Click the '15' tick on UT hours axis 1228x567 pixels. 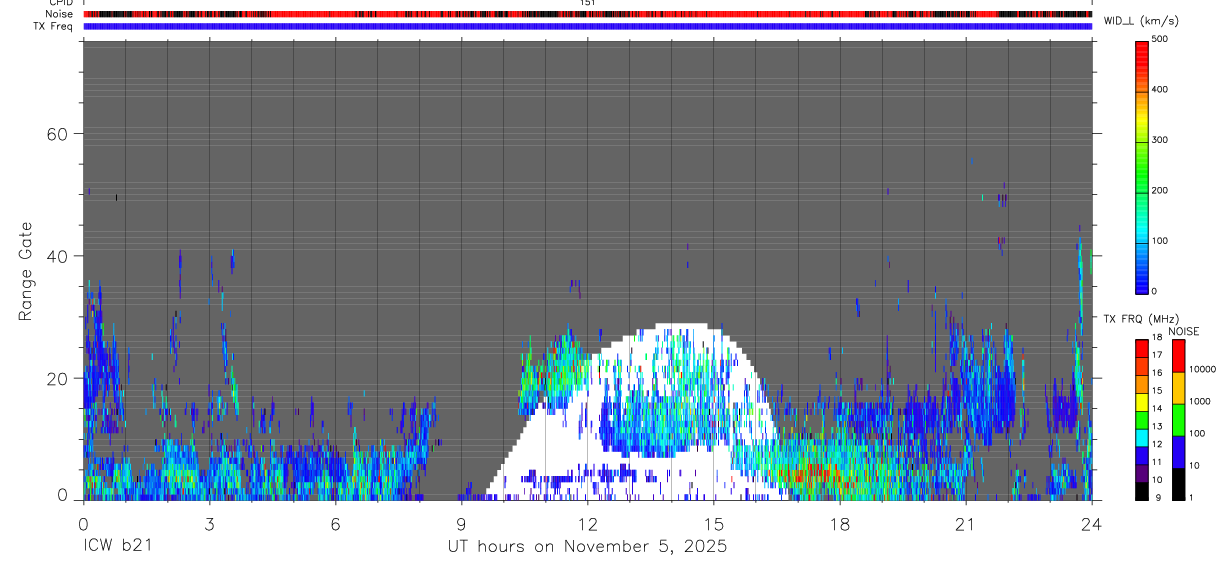(714, 523)
